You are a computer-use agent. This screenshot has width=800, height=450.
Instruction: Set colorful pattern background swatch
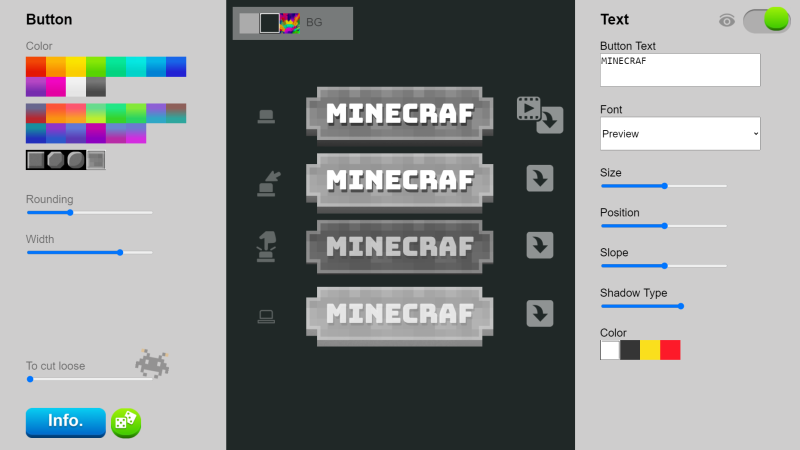(290, 23)
